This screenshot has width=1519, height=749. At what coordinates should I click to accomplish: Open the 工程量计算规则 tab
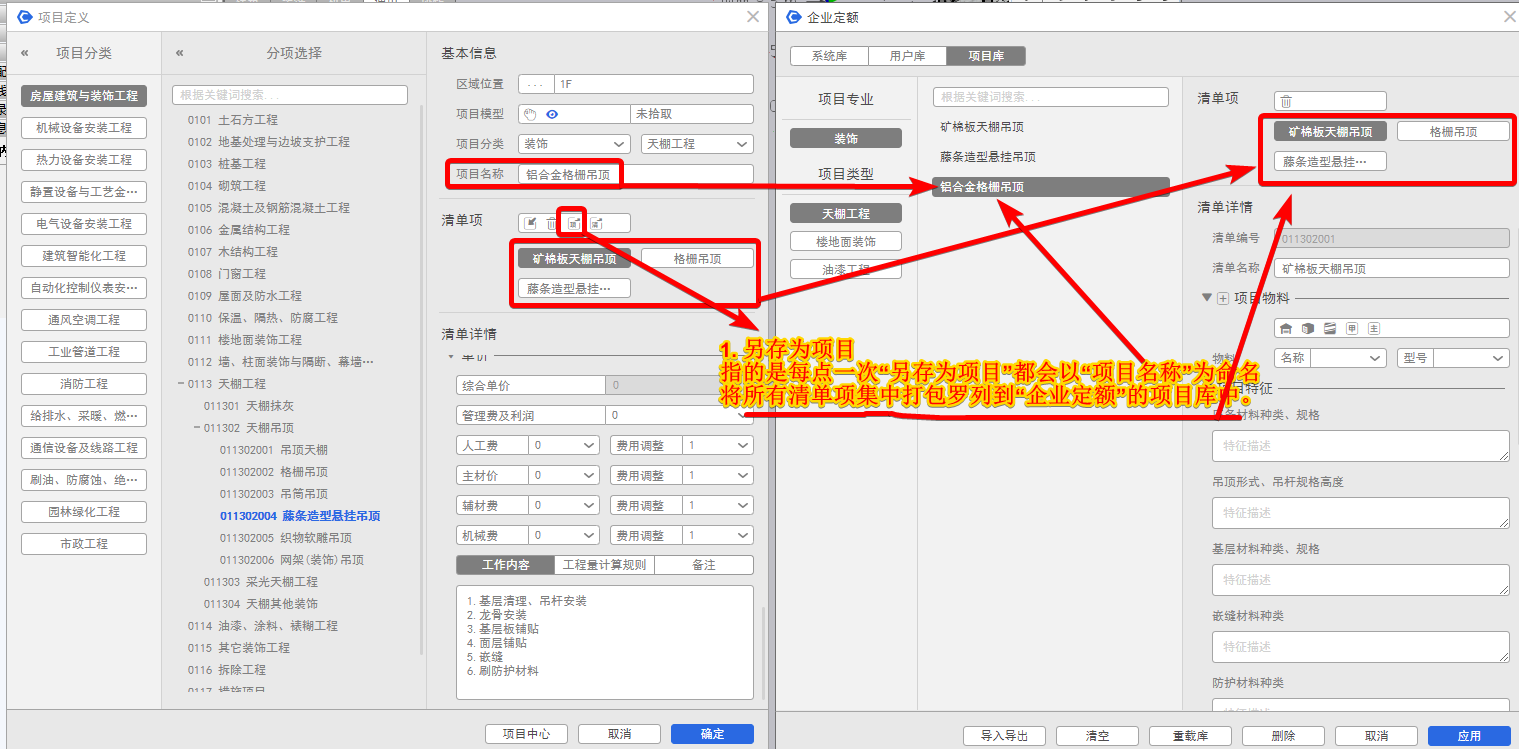(604, 565)
